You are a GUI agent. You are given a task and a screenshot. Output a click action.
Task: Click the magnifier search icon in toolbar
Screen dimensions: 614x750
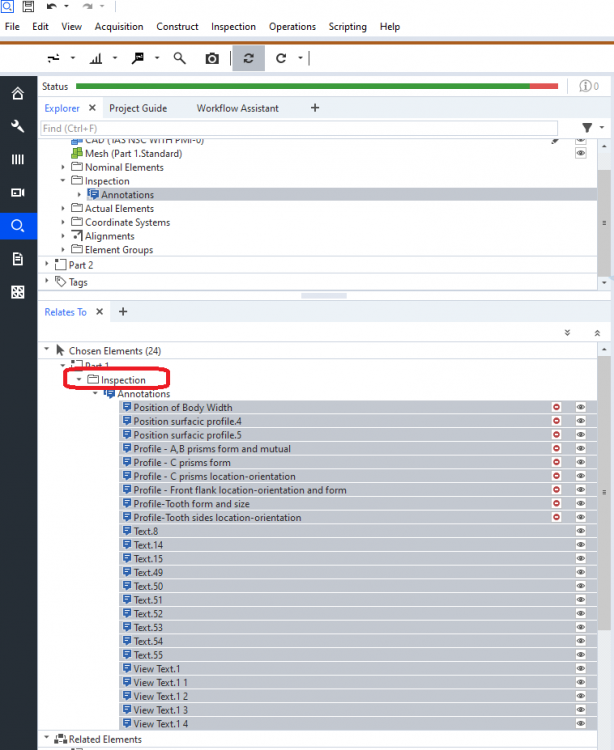[x=180, y=59]
